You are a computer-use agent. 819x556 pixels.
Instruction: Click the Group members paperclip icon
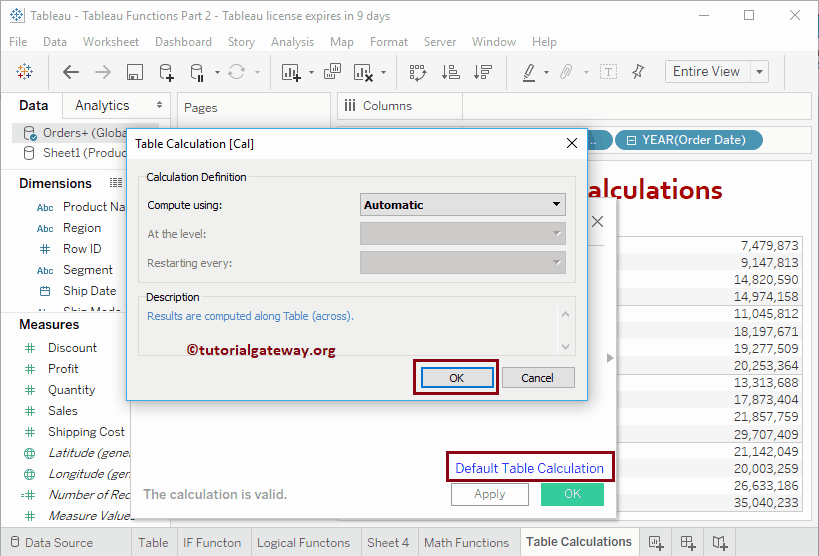coord(566,72)
